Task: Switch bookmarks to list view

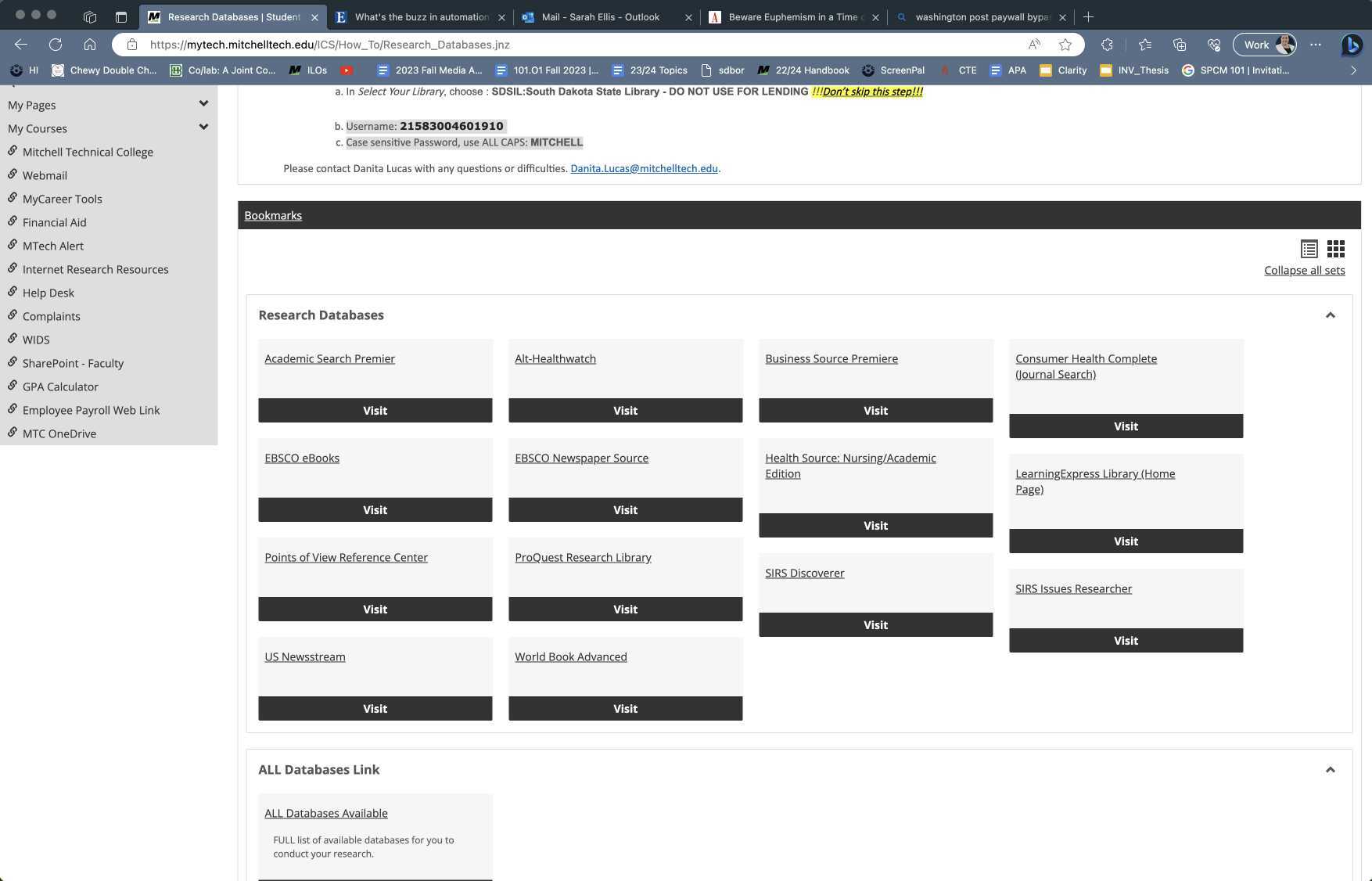Action: (1309, 249)
